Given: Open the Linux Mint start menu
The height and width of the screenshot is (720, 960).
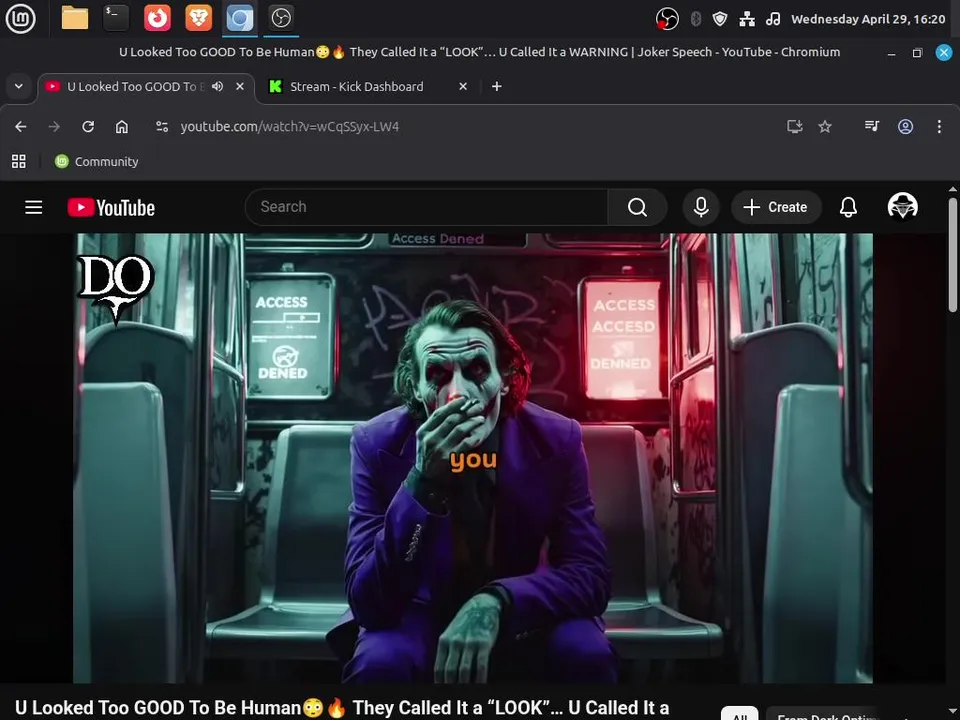Looking at the screenshot, I should point(20,18).
